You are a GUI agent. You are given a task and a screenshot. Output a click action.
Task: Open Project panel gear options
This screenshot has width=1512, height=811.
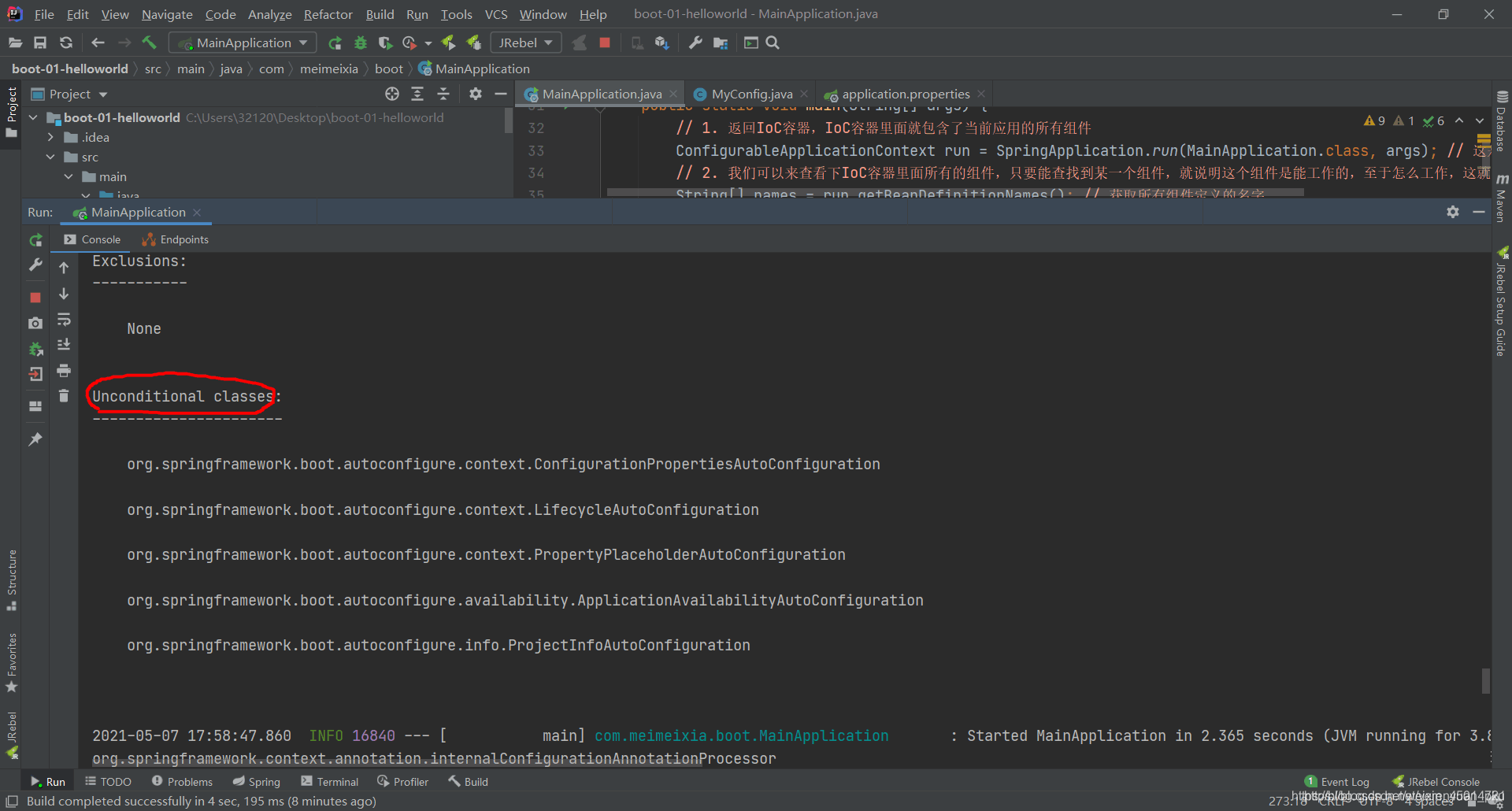point(475,94)
